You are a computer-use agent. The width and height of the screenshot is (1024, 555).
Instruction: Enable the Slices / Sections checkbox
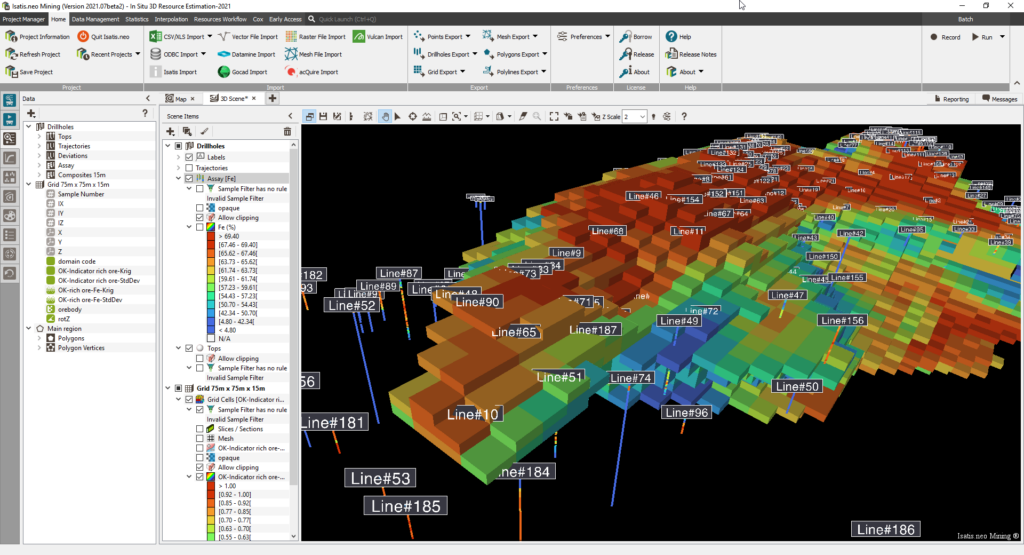[200, 429]
